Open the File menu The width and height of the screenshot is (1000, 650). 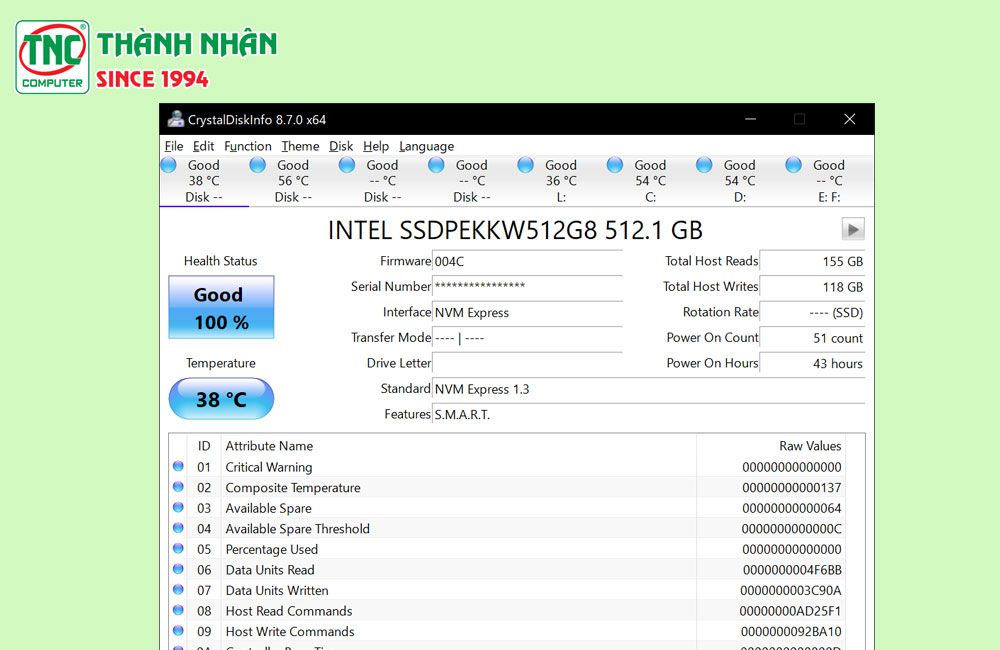coord(173,146)
